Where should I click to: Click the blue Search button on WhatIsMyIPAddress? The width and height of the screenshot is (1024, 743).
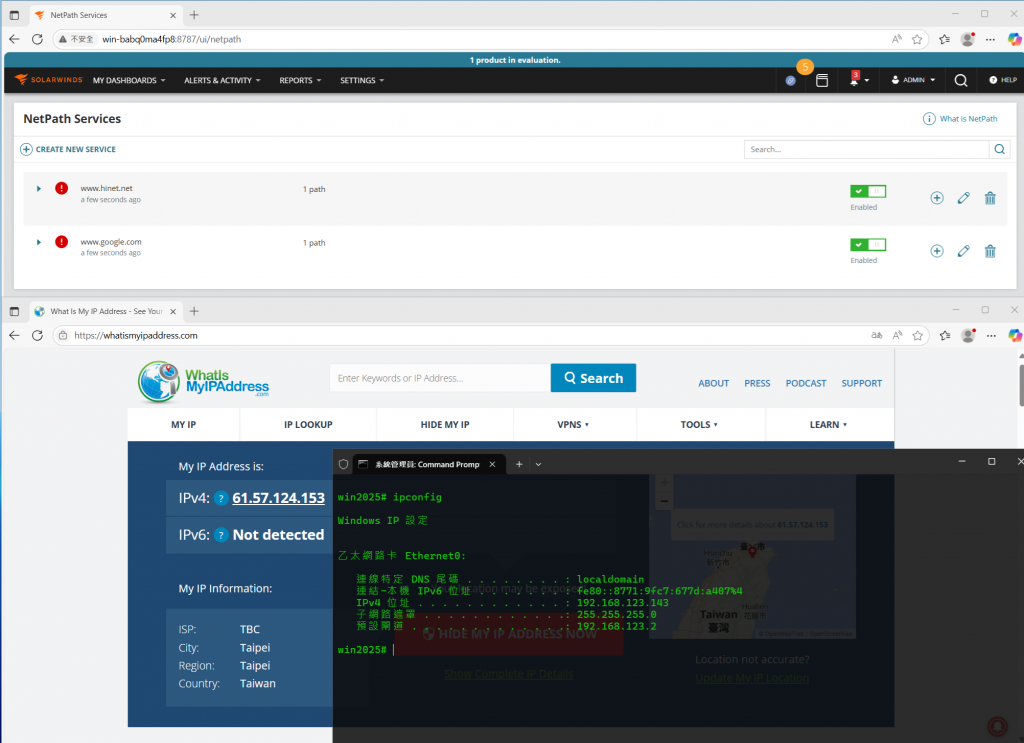point(593,378)
